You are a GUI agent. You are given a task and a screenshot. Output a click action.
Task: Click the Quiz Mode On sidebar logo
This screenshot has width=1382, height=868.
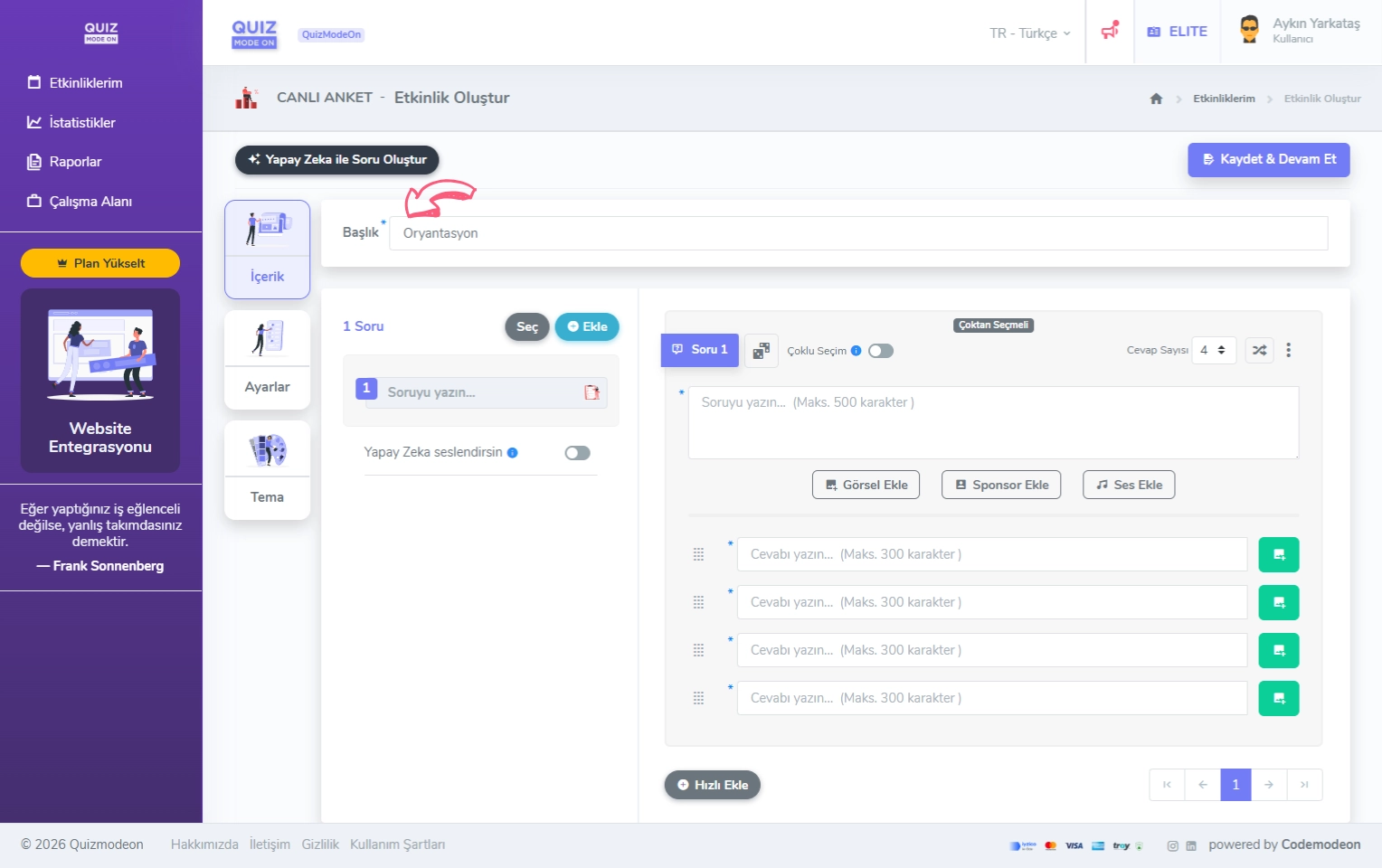click(x=101, y=33)
